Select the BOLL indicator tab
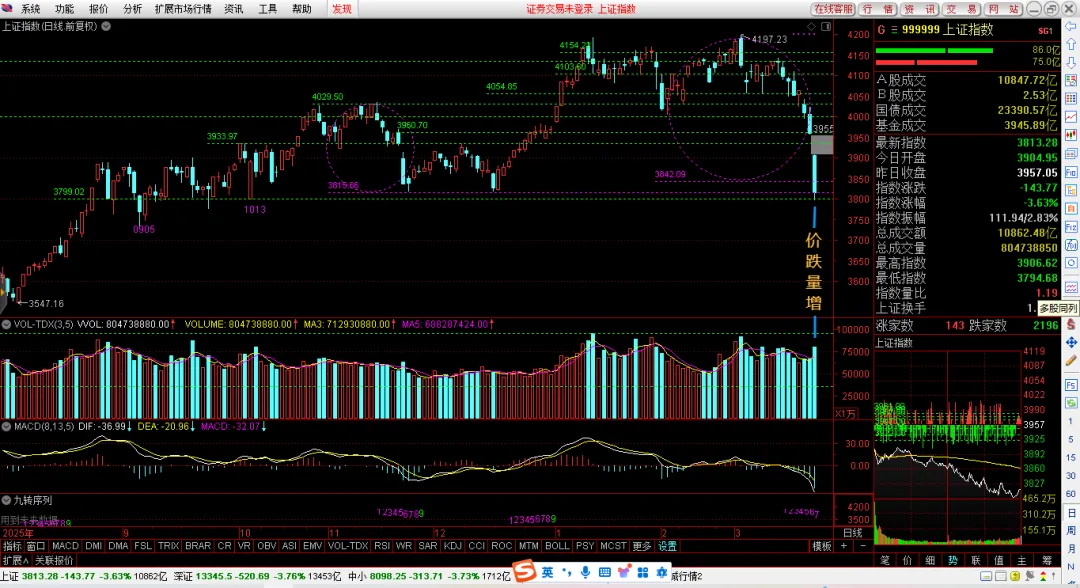Image resolution: width=1080 pixels, height=588 pixels. pyautogui.click(x=557, y=546)
